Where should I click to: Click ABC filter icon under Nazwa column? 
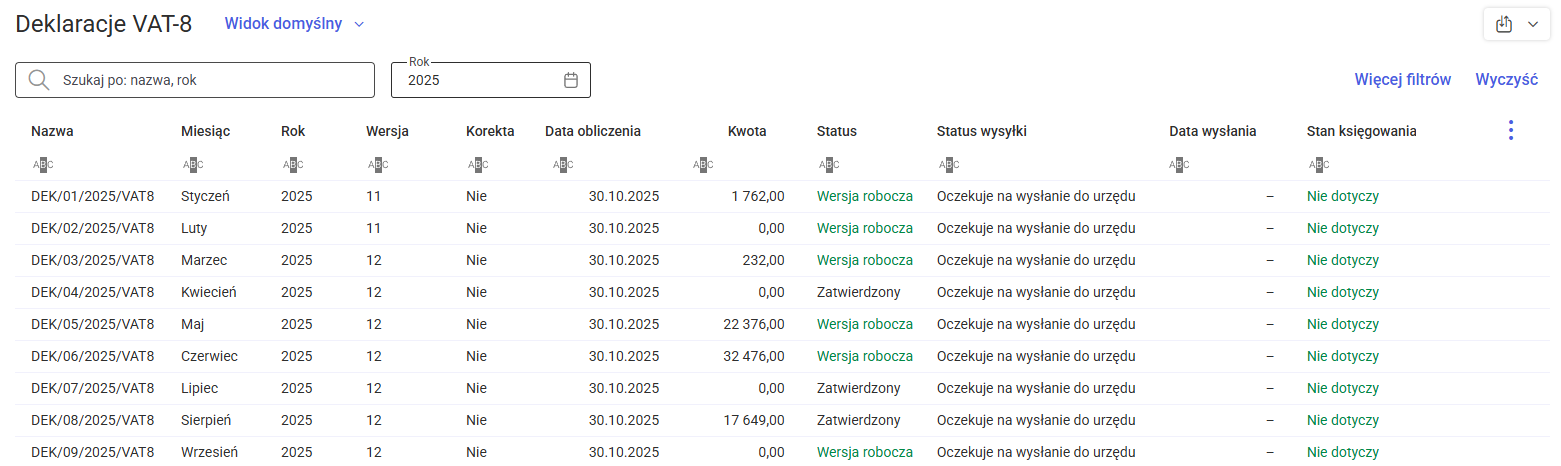click(43, 164)
